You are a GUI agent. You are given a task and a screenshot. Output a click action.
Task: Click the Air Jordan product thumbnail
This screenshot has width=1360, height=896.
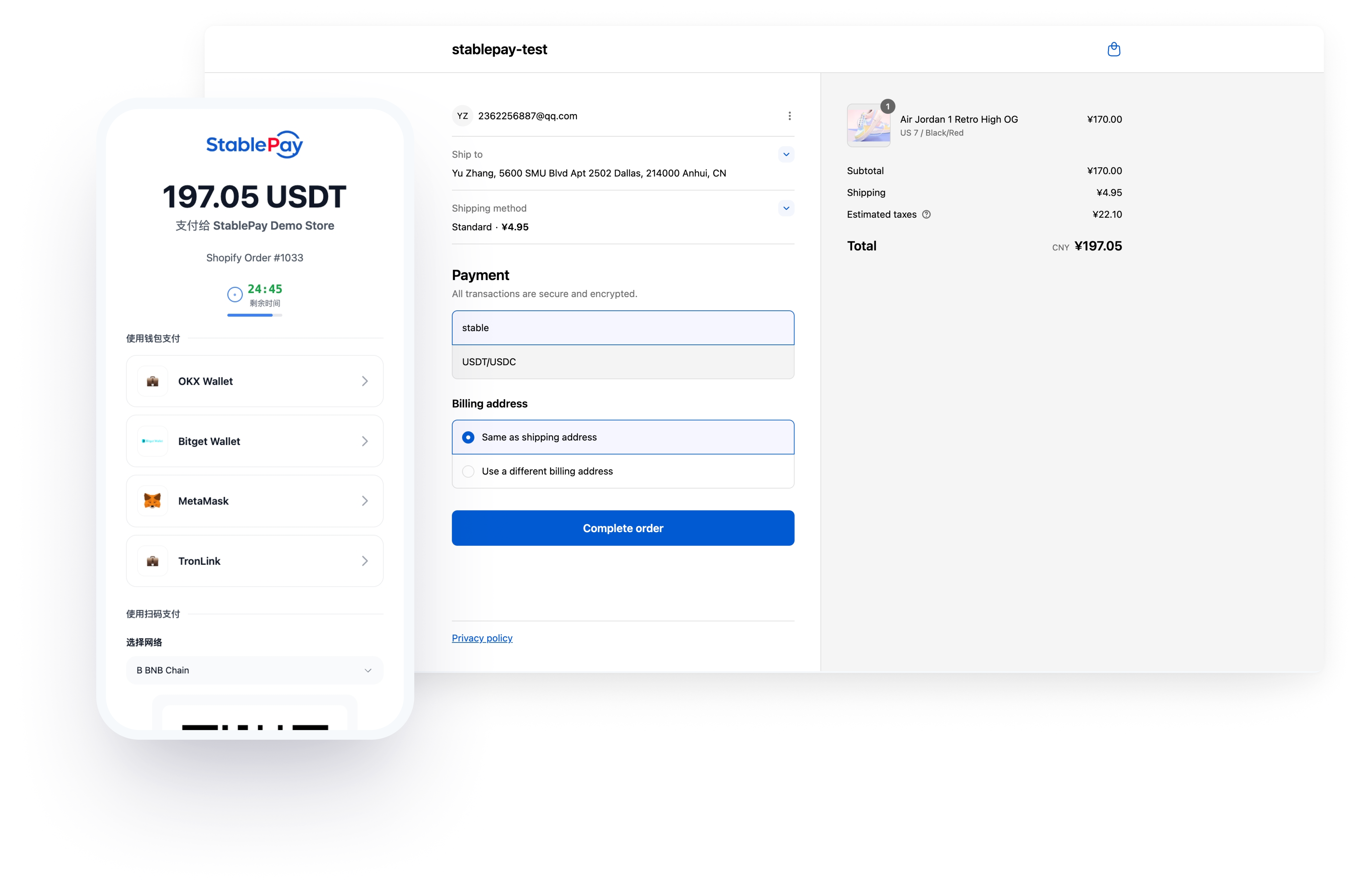[868, 125]
